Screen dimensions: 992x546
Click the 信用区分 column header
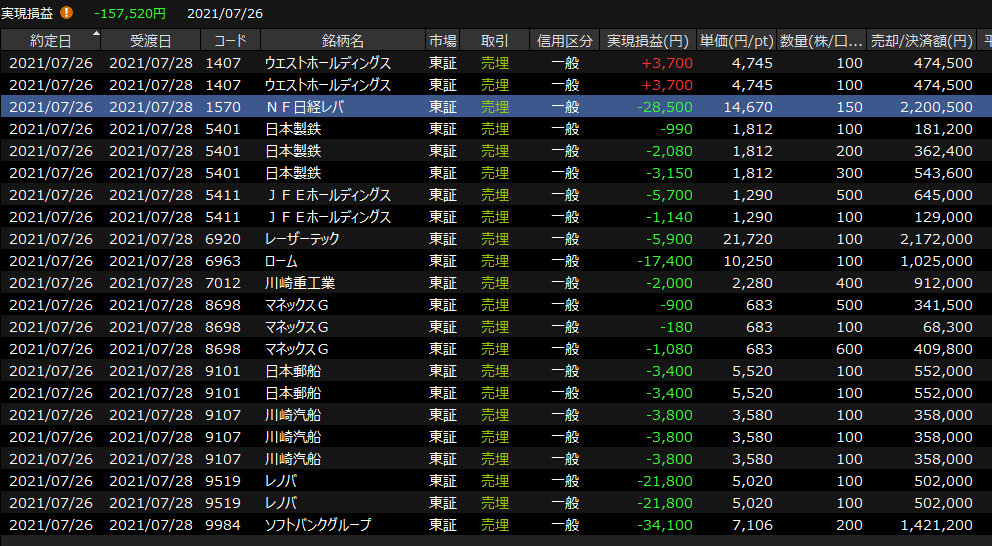point(564,41)
